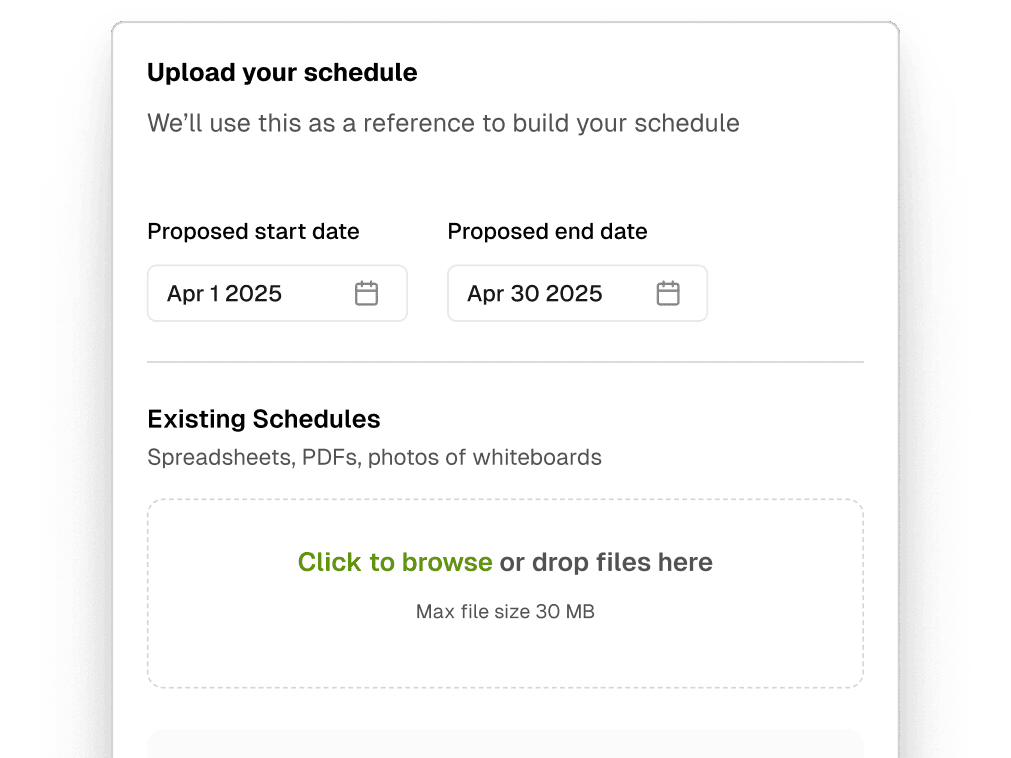Click the 'Apr 30 2025' date text

(x=535, y=293)
